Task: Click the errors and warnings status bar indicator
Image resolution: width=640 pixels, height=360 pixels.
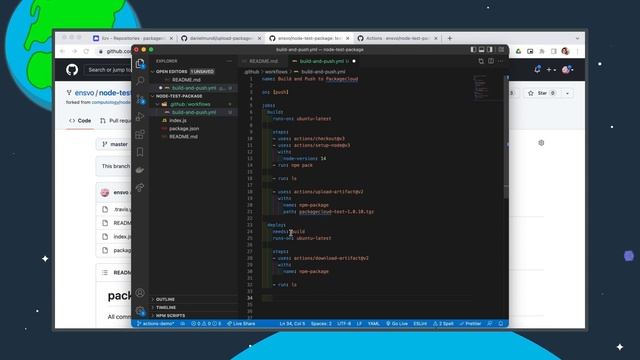Action: 206,324
